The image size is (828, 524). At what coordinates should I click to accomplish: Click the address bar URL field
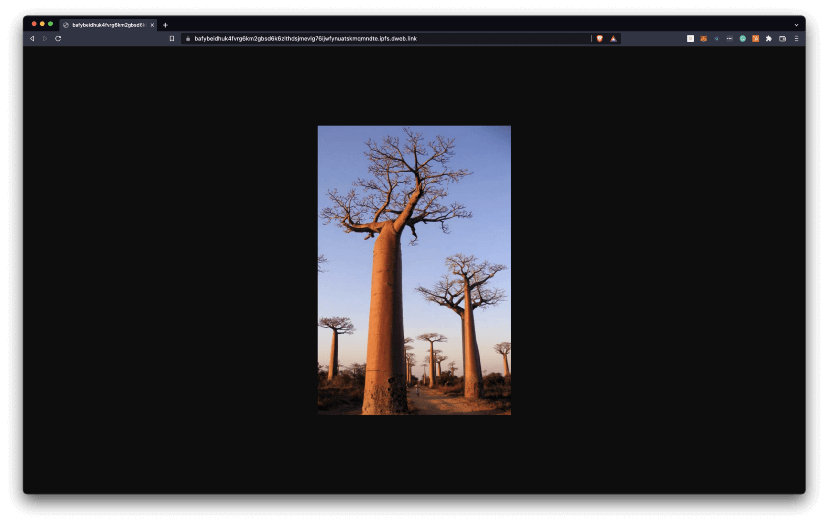tap(380, 38)
